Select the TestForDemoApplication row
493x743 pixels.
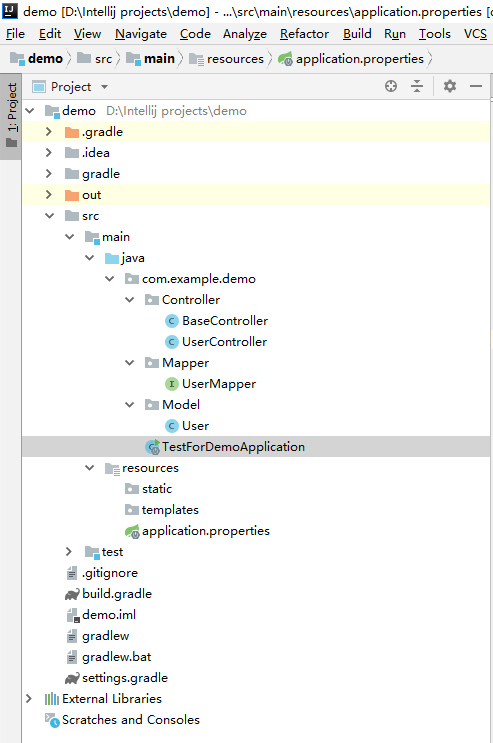256,447
